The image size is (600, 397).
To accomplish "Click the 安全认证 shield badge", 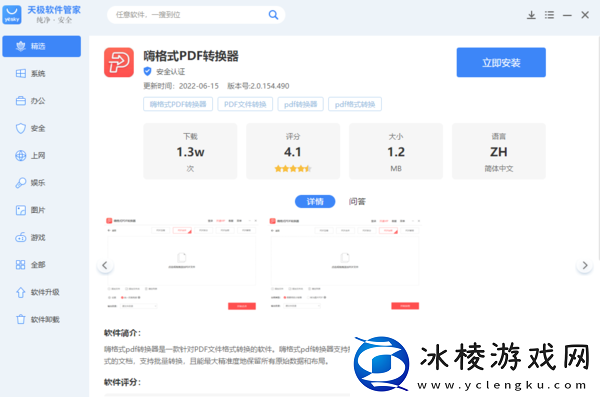I will (x=147, y=72).
